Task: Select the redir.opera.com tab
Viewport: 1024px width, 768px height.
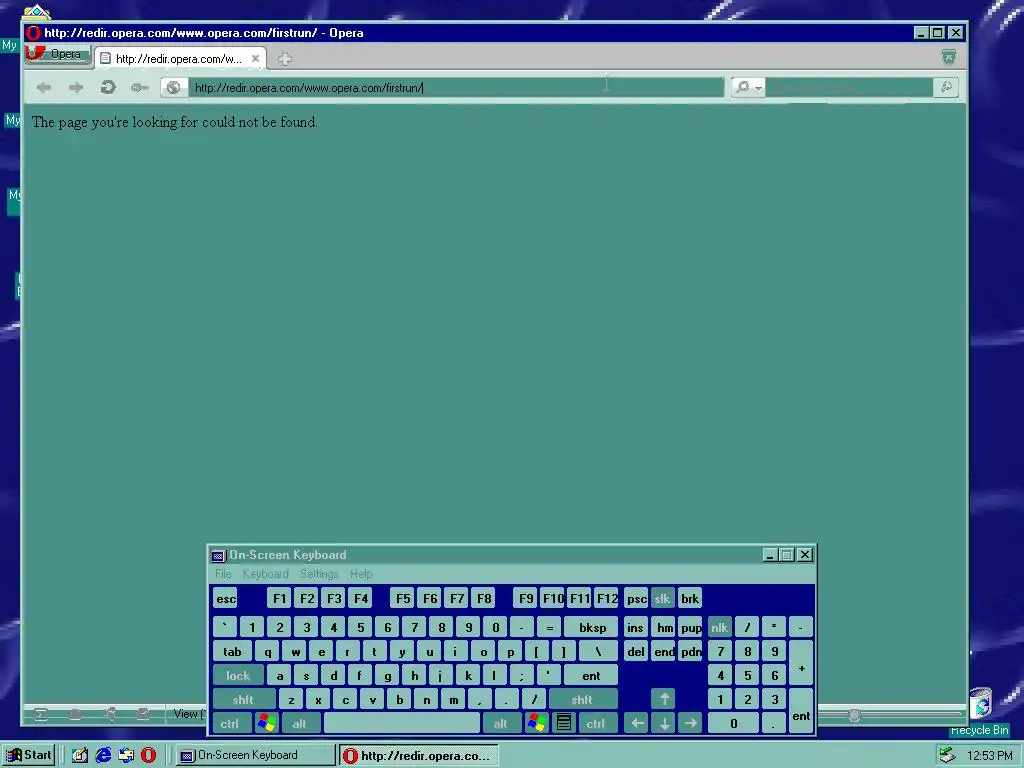Action: [180, 59]
